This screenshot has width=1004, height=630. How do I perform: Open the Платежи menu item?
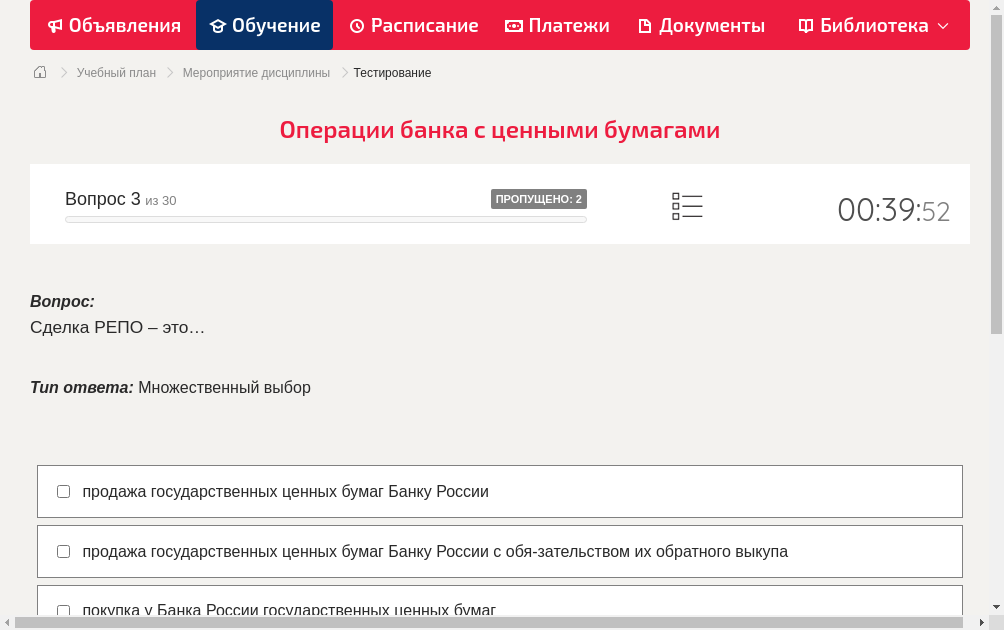(568, 26)
